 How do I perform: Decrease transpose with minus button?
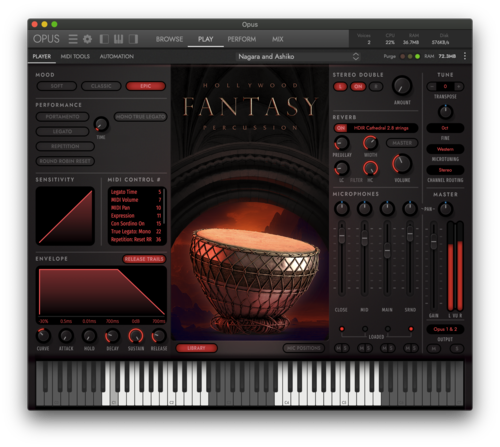click(x=432, y=87)
